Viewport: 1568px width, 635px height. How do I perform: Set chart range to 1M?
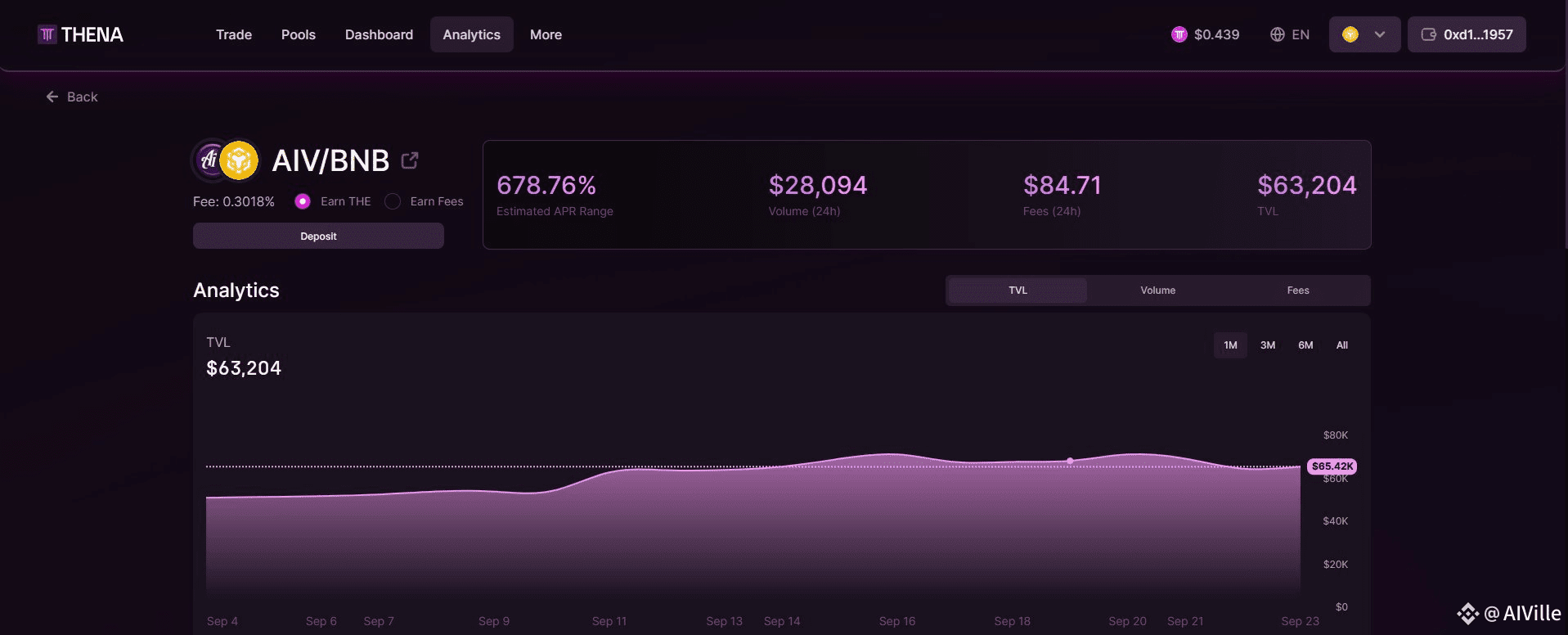pos(1230,345)
